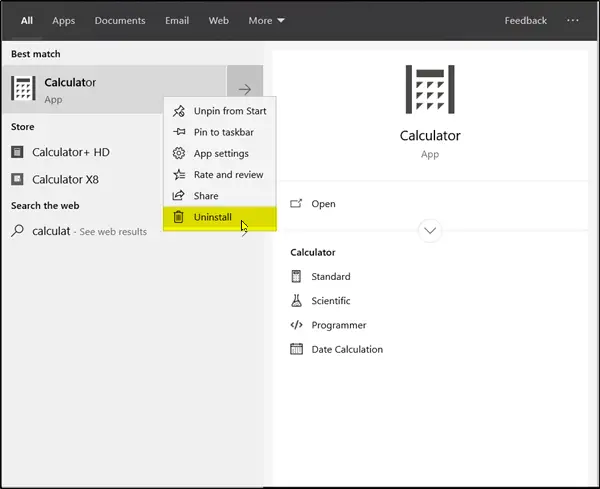Choose Pin to taskbar in context menu

(x=222, y=132)
